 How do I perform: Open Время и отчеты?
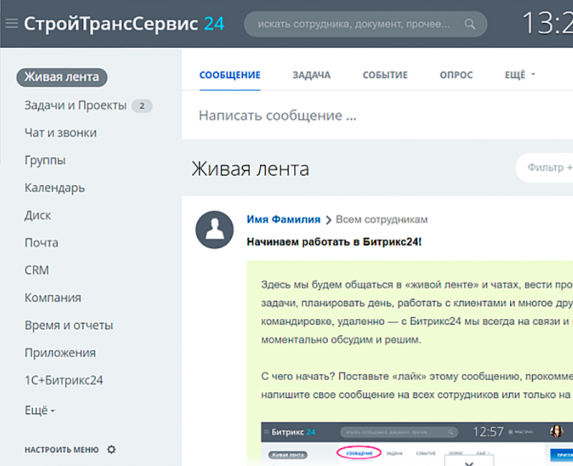click(x=69, y=325)
